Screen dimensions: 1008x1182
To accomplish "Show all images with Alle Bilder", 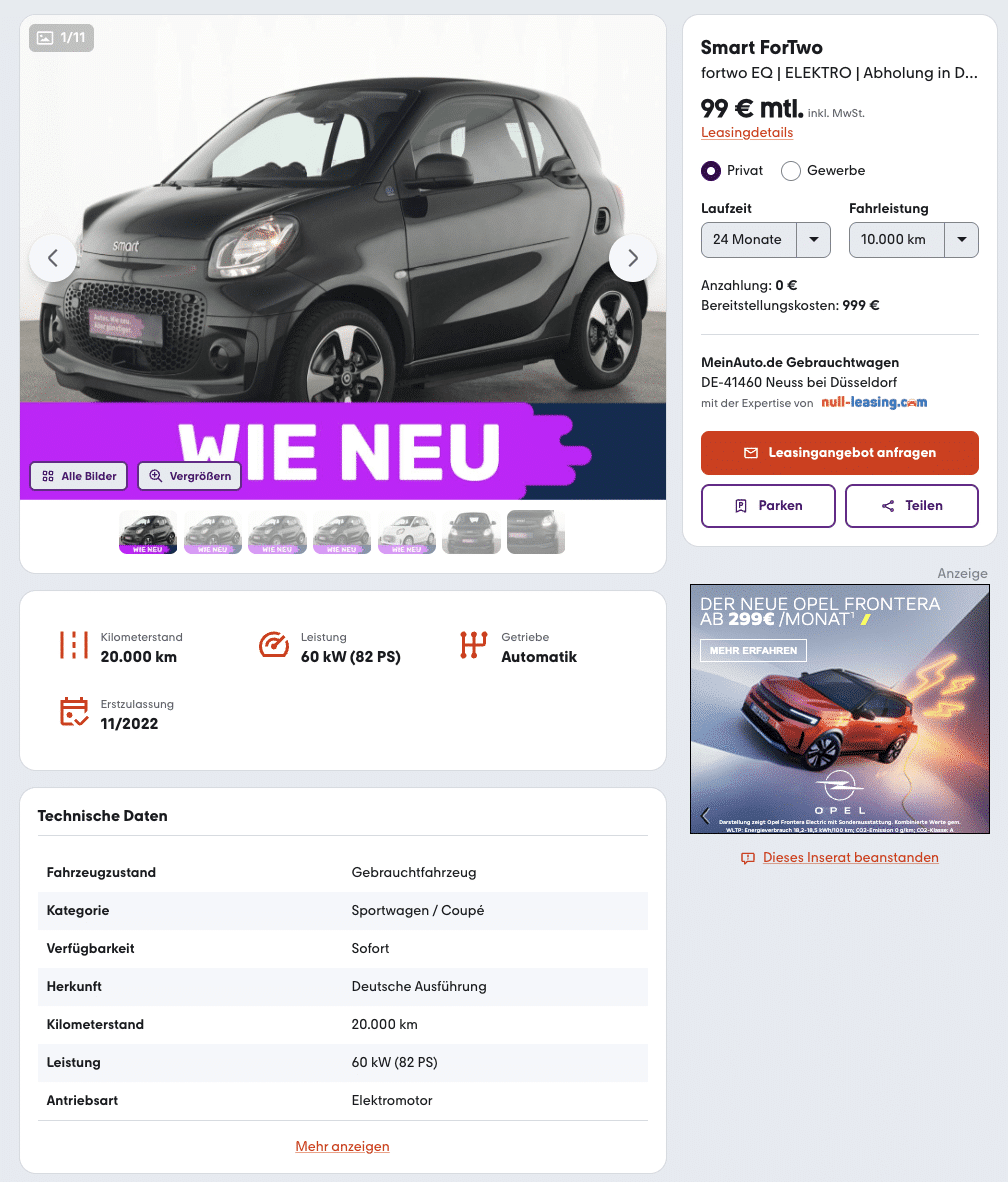I will 79,476.
